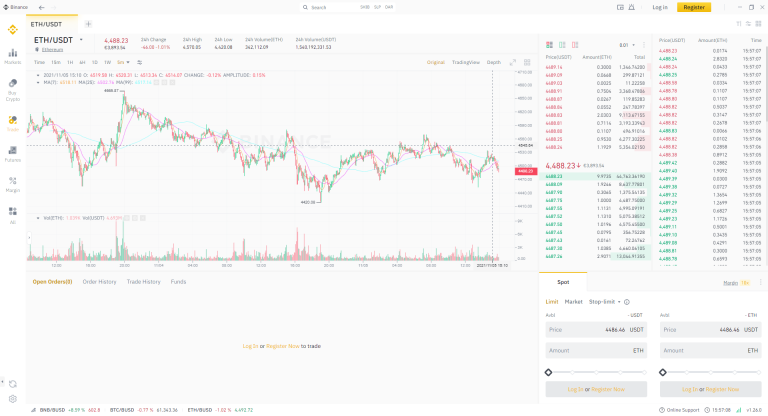The height and width of the screenshot is (416, 768).
Task: Open the Markets sidebar icon
Action: point(13,56)
